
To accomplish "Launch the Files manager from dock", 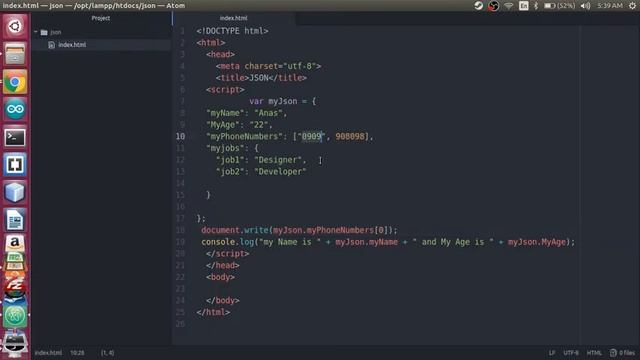I will pos(15,54).
